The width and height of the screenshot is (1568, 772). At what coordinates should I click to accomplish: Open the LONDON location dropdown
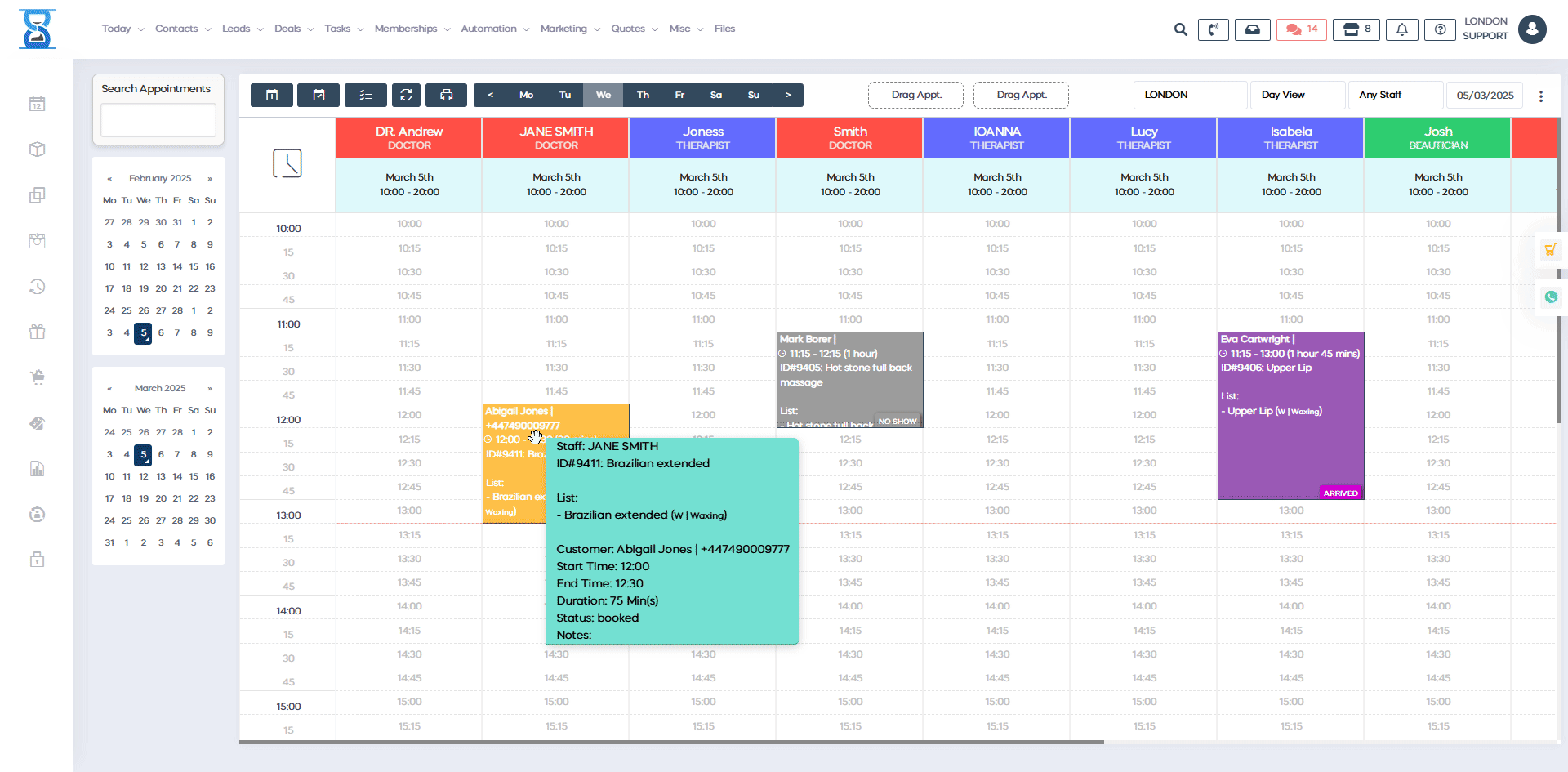pyautogui.click(x=1190, y=95)
